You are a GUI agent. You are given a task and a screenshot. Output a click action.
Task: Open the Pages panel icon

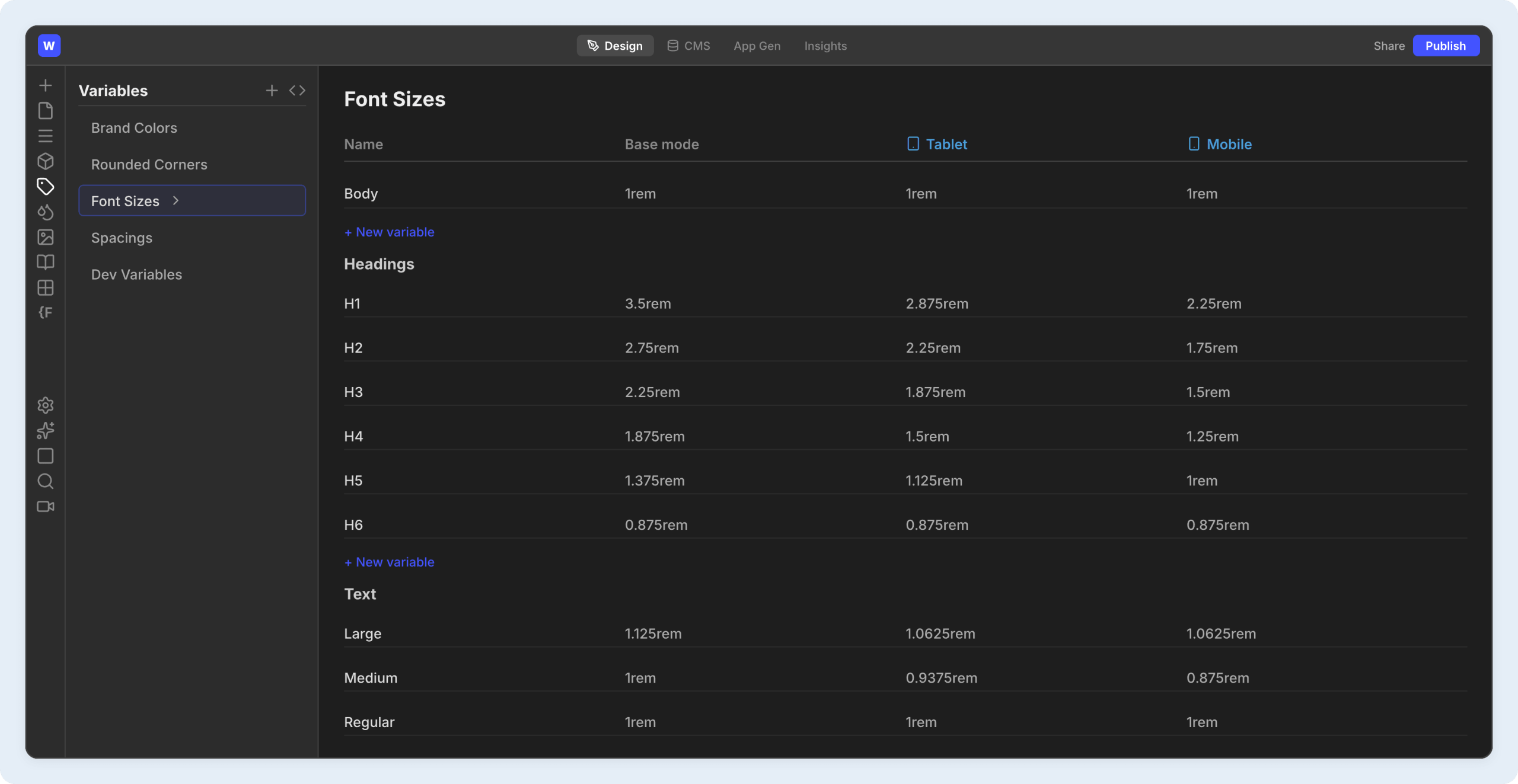46,110
